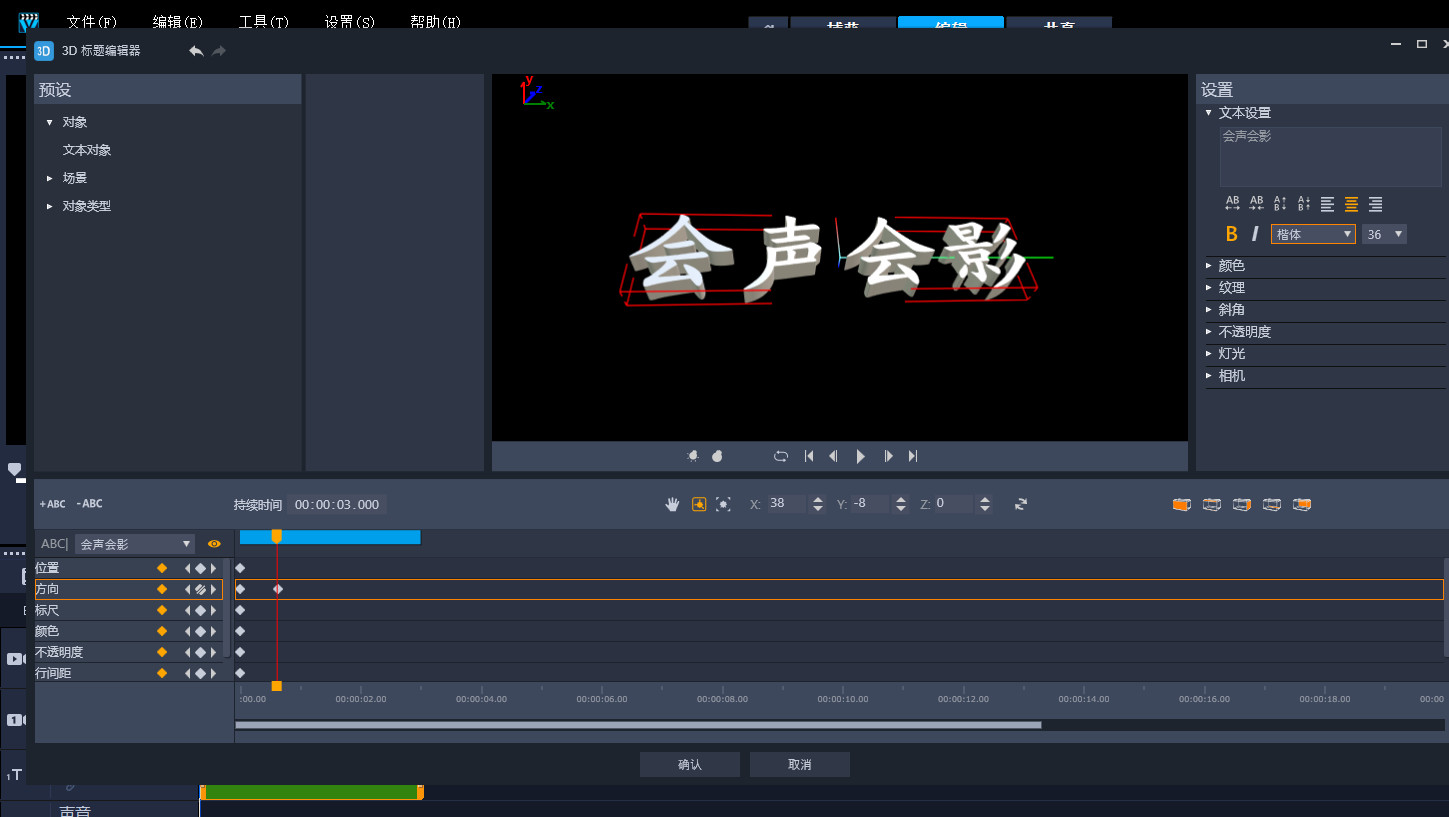Select the resize tool icon
Image resolution: width=1449 pixels, height=817 pixels.
[x=723, y=504]
